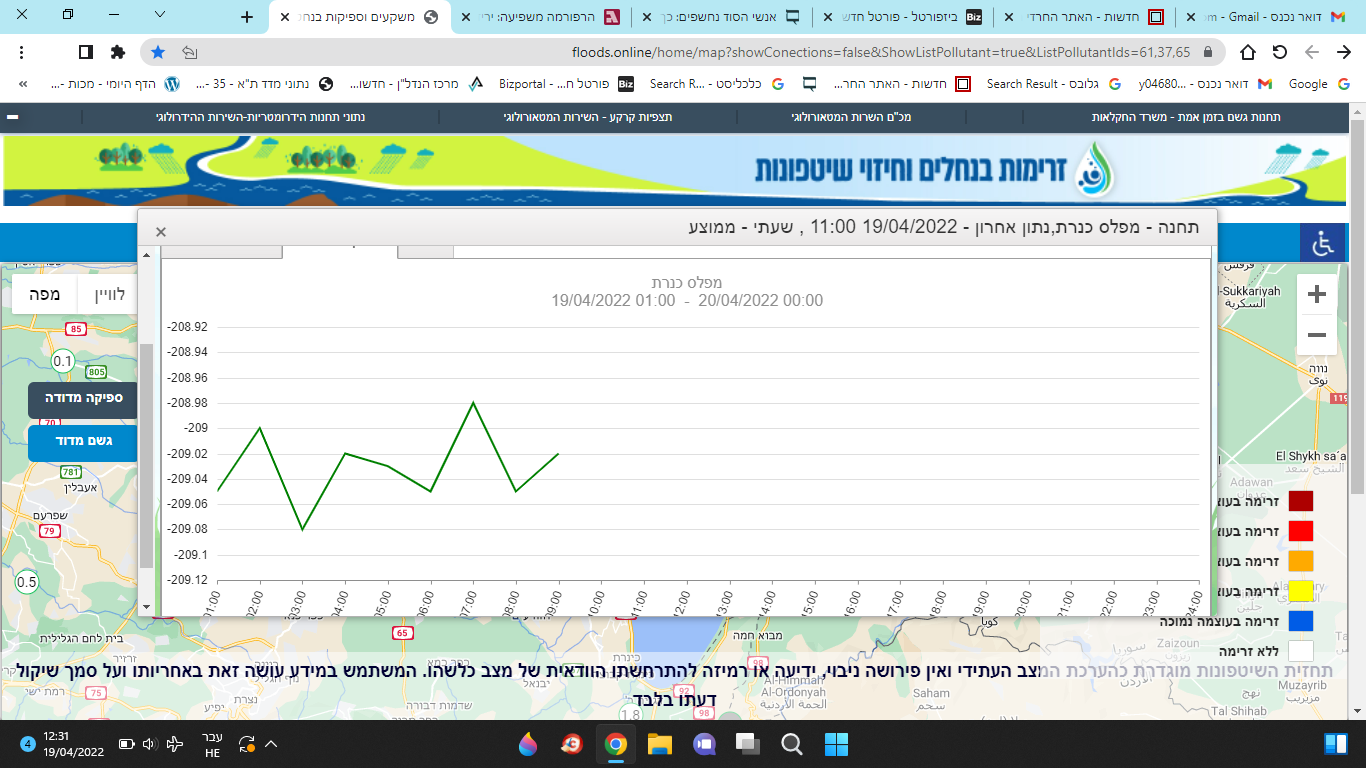Zoom in on the map
This screenshot has height=768, width=1366.
(1316, 295)
